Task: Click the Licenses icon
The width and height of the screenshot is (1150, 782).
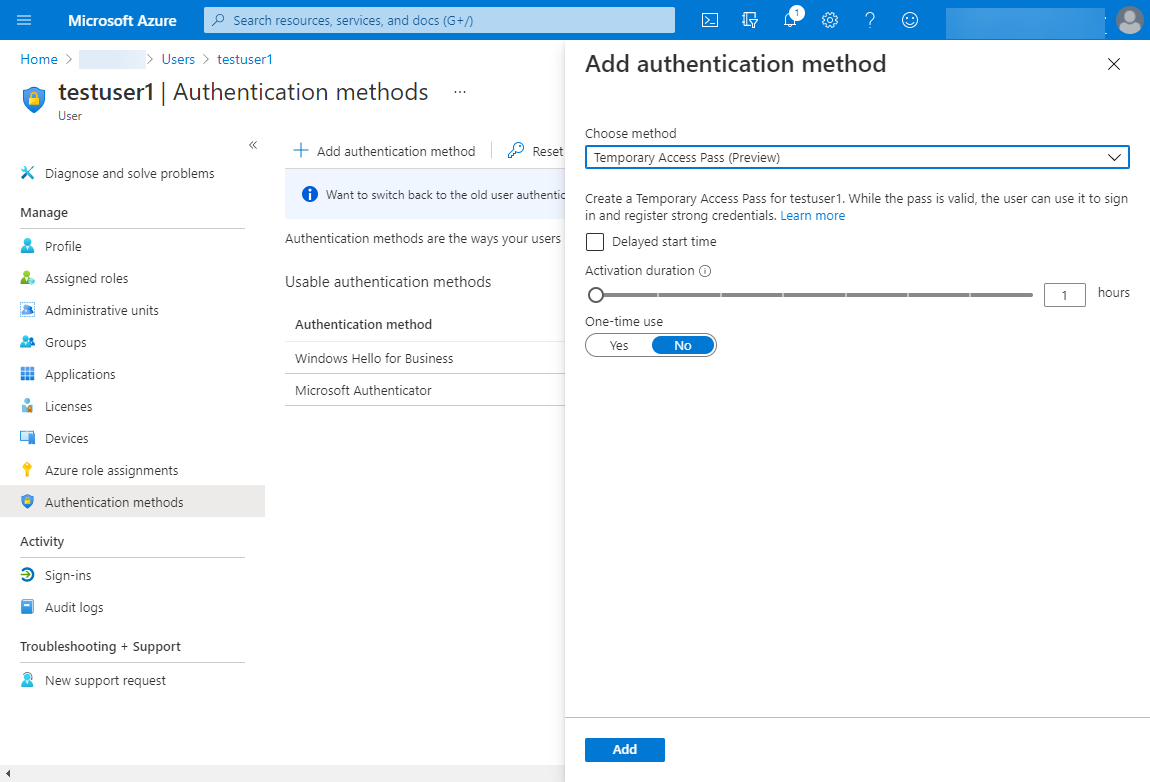Action: [x=28, y=406]
